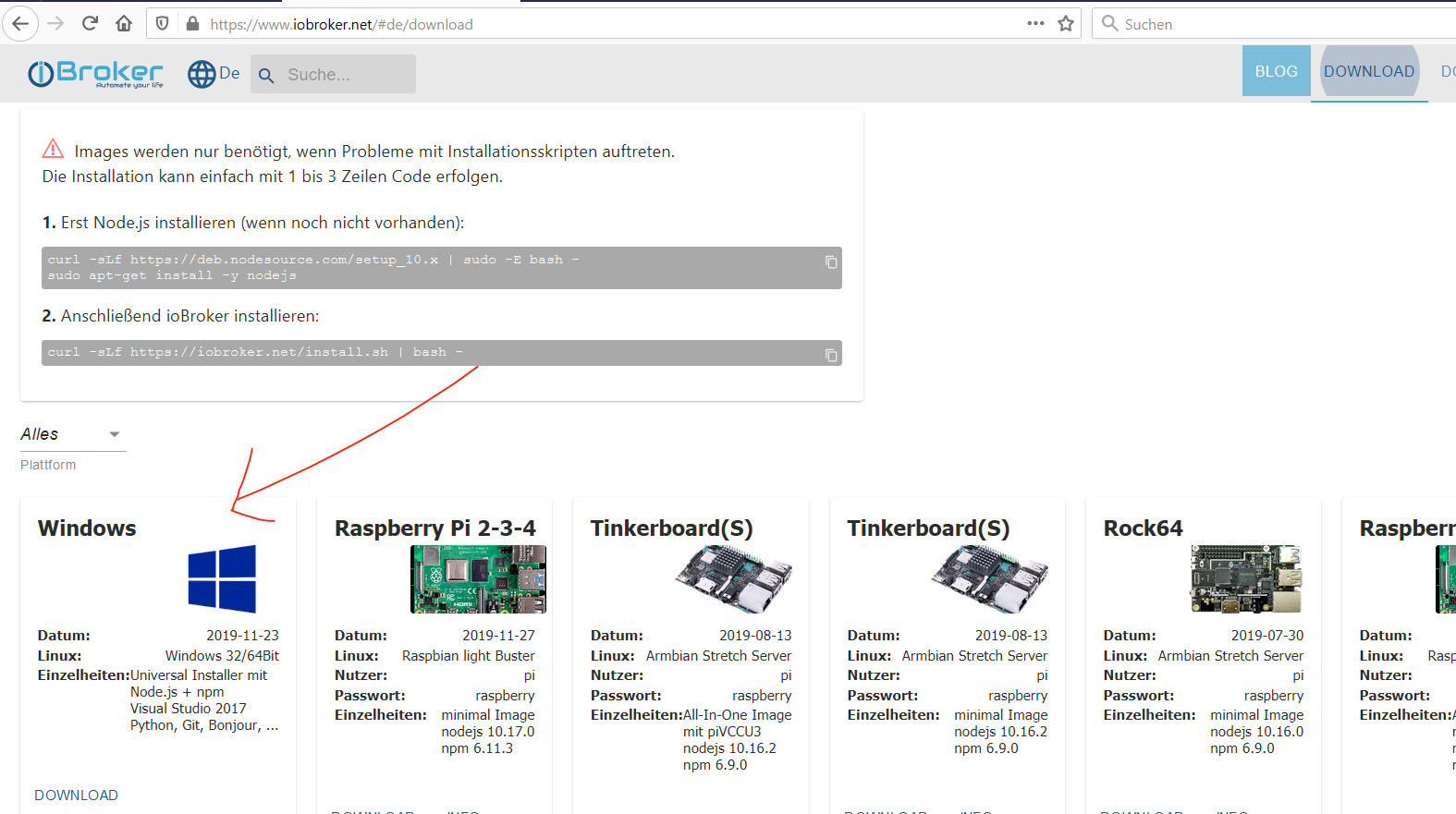Click the Raspberry Pi 2-3-4 heading
Image resolution: width=1456 pixels, height=814 pixels.
[434, 528]
